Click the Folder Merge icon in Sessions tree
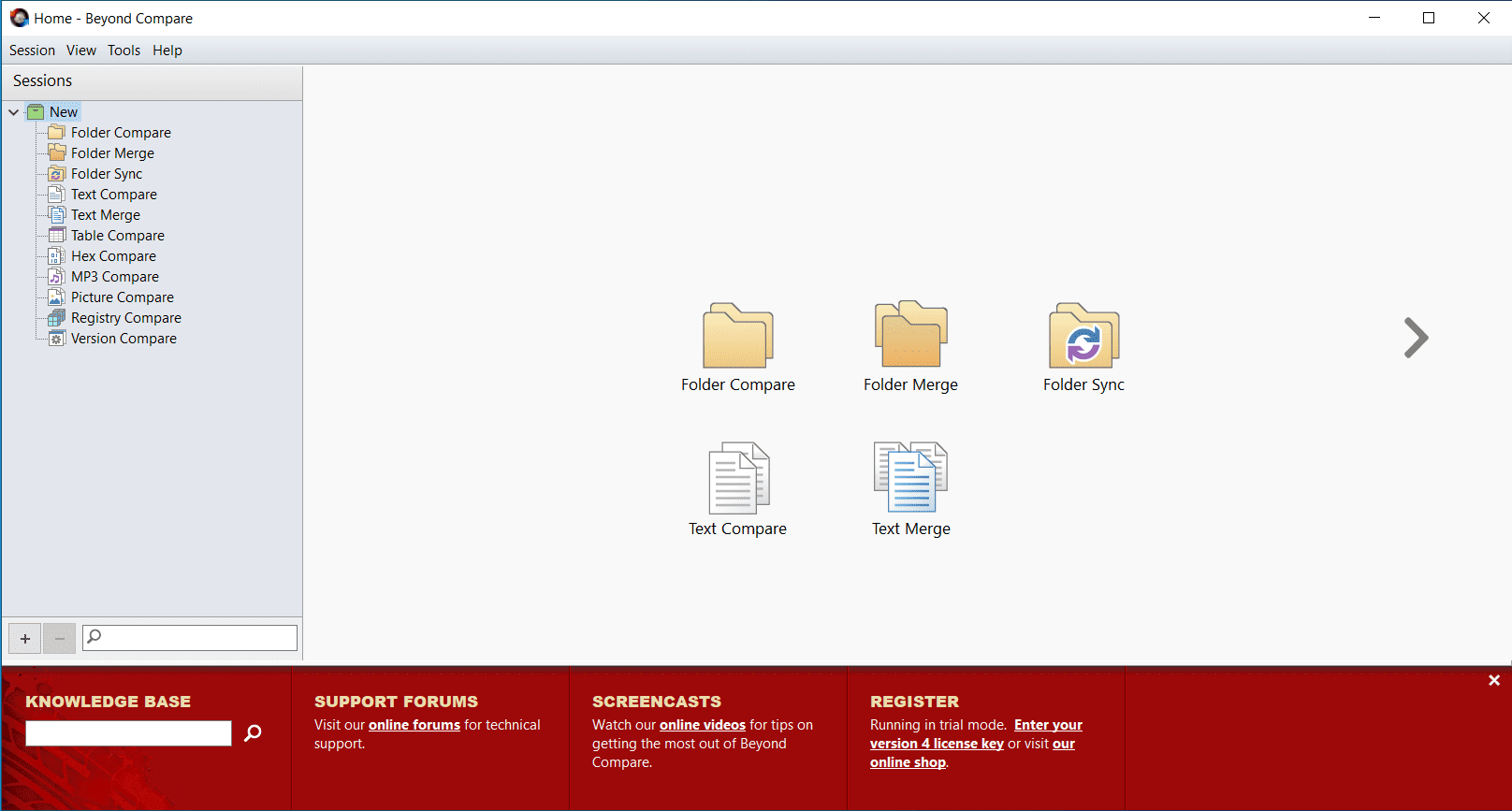Screen dimensions: 1512x811 click(57, 153)
